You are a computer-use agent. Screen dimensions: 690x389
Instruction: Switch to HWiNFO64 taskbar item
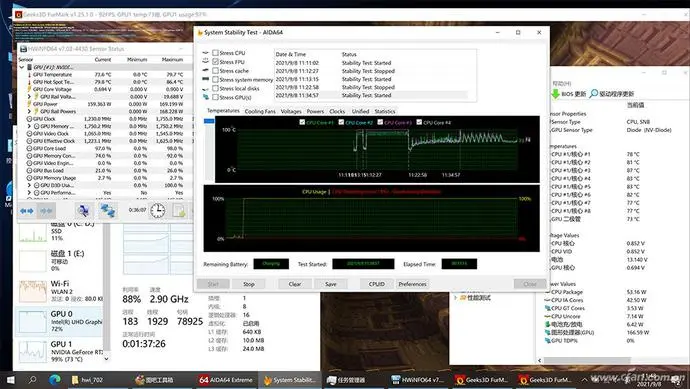418,380
